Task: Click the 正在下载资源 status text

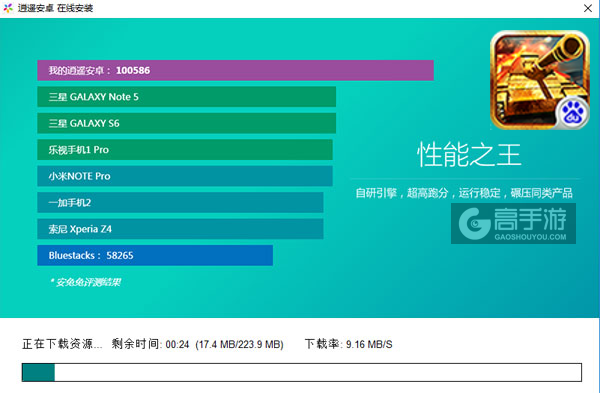Action: (62, 344)
